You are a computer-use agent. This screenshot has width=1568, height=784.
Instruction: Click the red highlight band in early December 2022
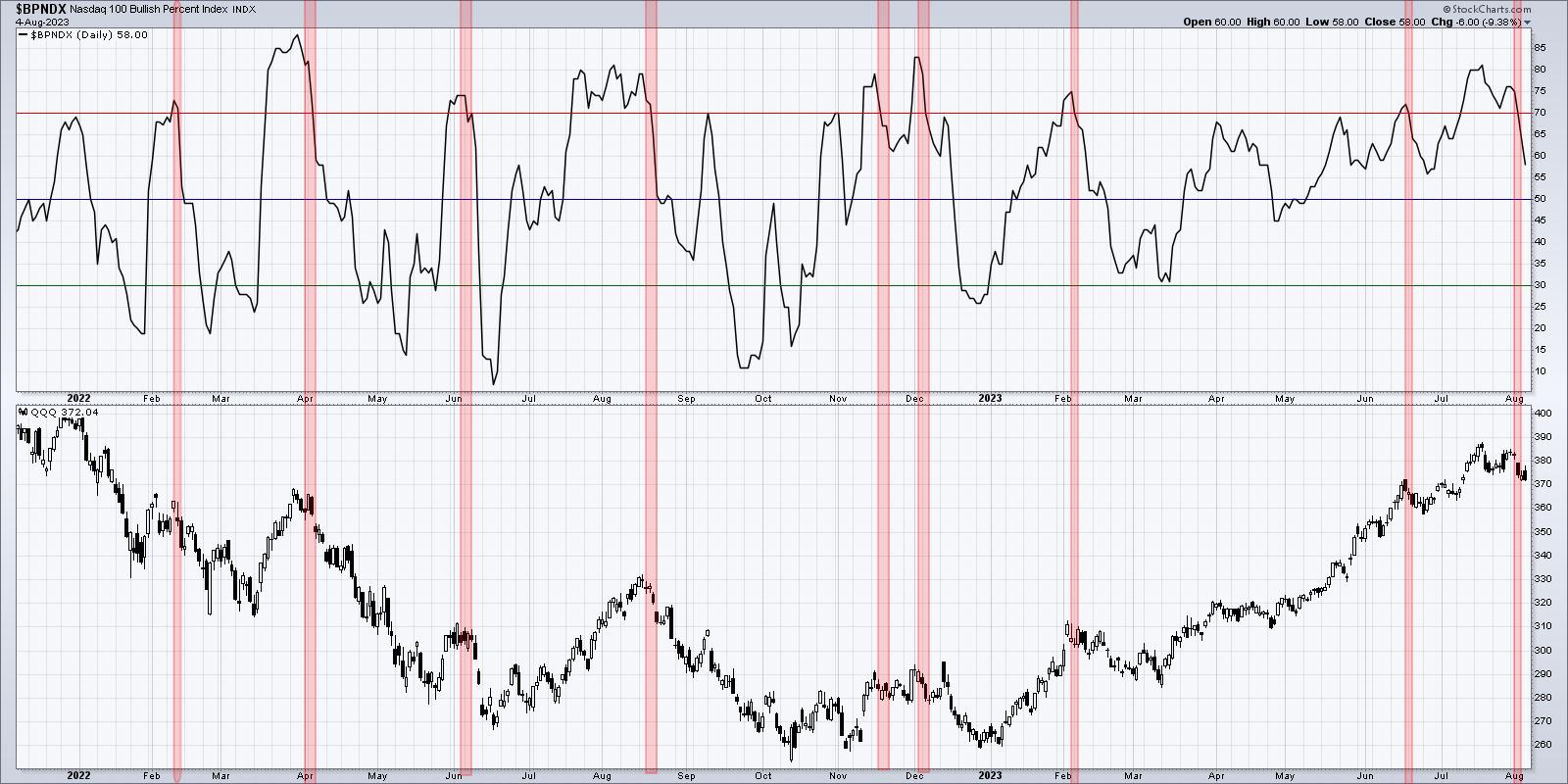pos(922,387)
